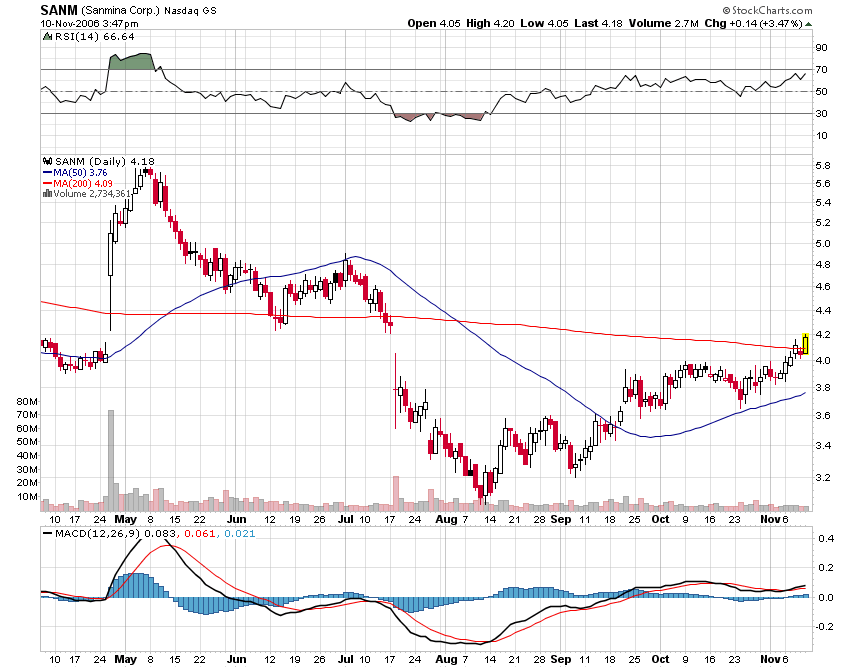850x668 pixels.
Task: Click the 4.4 price axis label
Action: 823,311
